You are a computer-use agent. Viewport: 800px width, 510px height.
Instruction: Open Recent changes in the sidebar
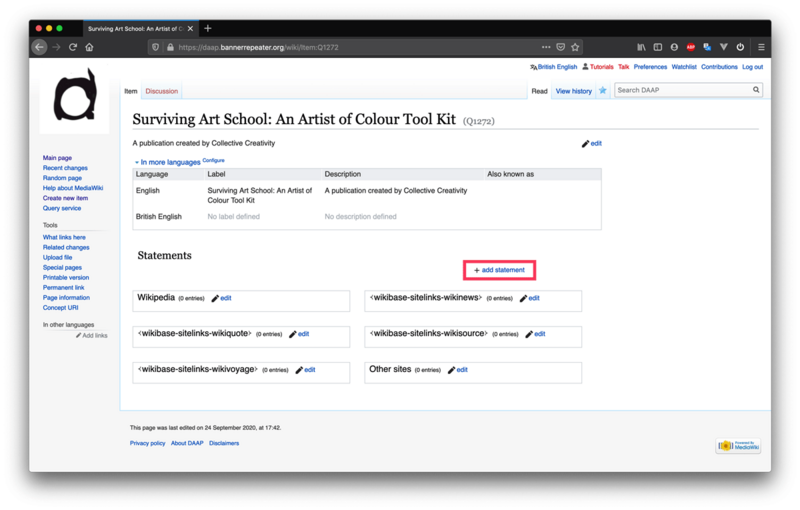point(65,168)
